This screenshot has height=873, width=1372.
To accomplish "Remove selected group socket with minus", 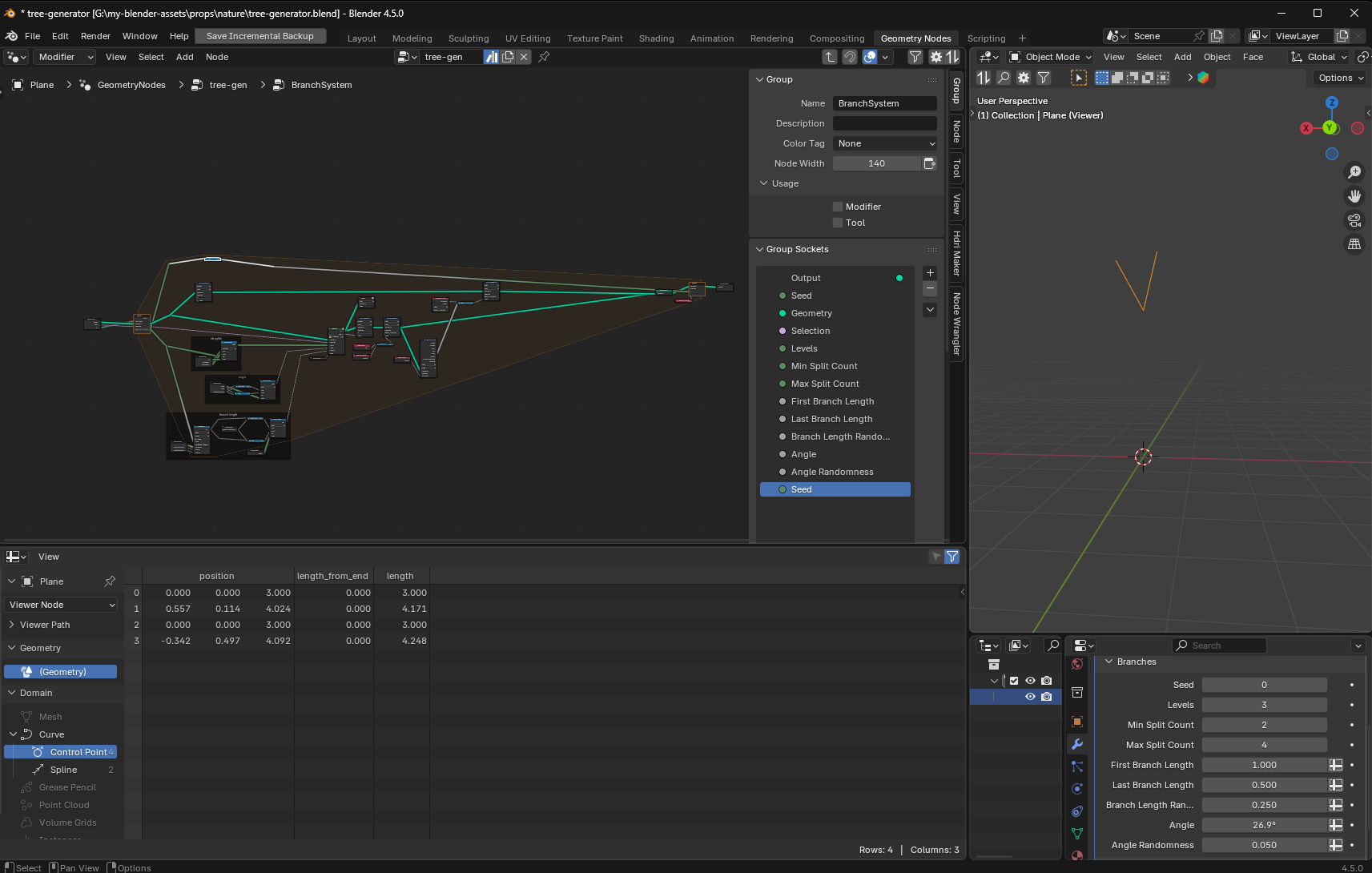I will point(930,288).
